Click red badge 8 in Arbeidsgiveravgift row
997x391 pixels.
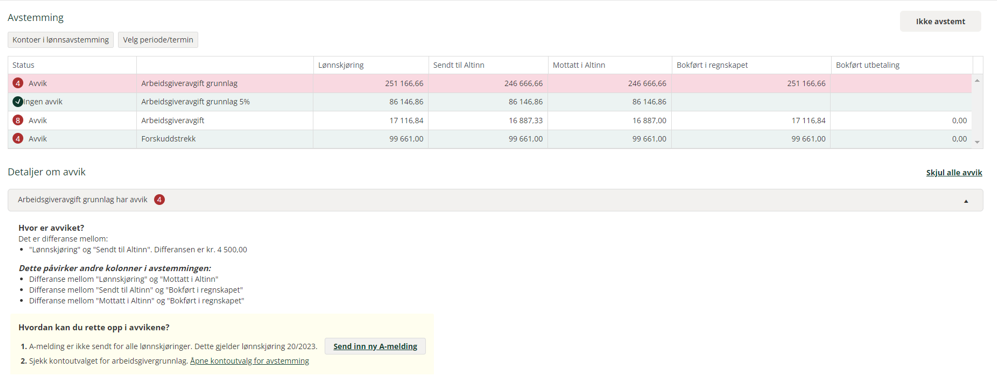[17, 120]
